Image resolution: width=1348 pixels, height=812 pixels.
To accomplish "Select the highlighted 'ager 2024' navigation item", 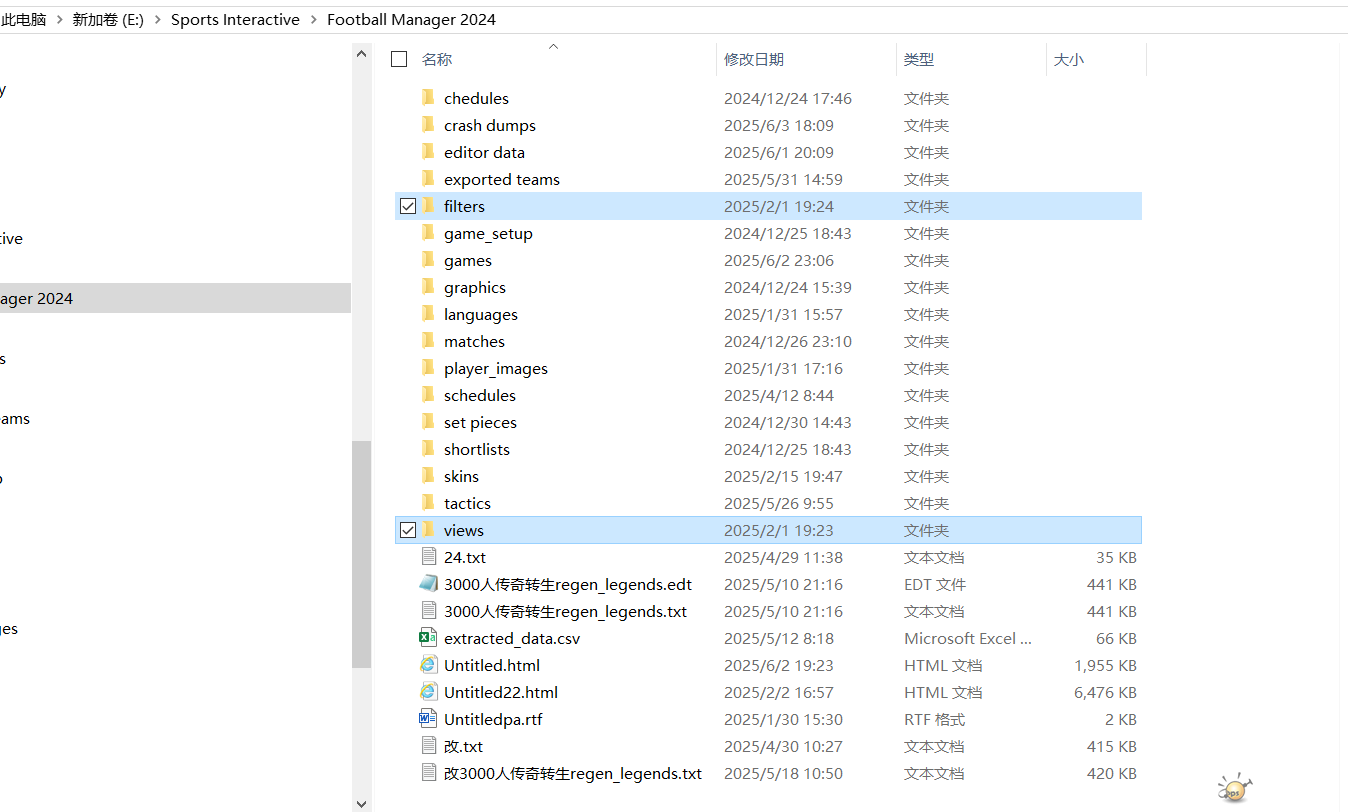I will [x=175, y=298].
